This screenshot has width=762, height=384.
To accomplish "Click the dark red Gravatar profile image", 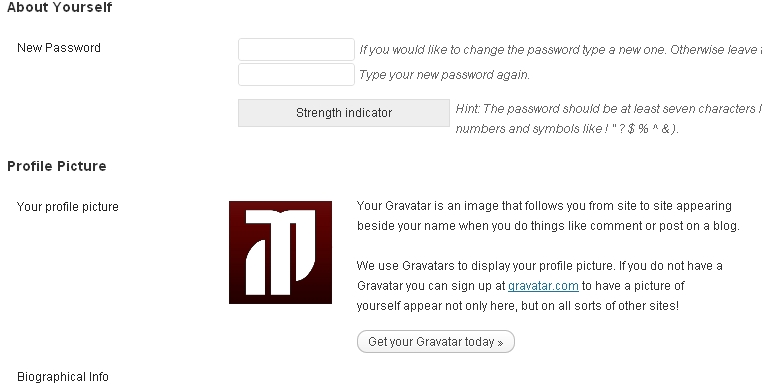I will (x=280, y=252).
